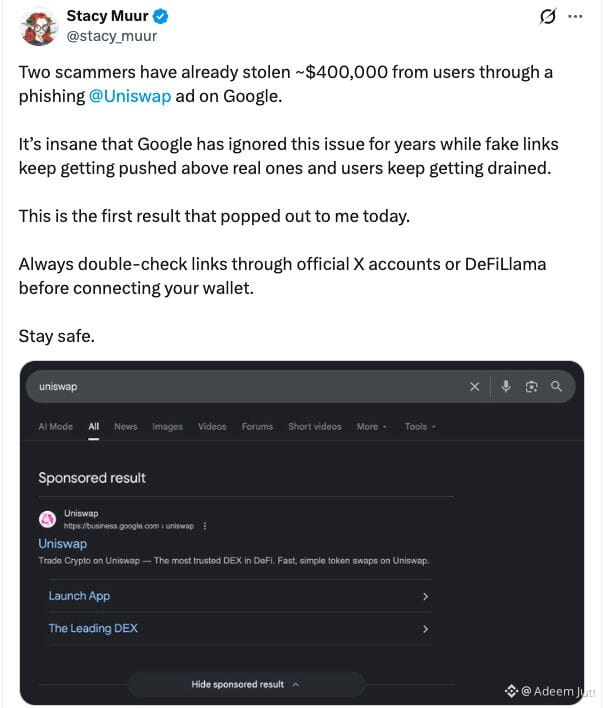603x708 pixels.
Task: Click the camera image search icon
Action: click(x=531, y=387)
